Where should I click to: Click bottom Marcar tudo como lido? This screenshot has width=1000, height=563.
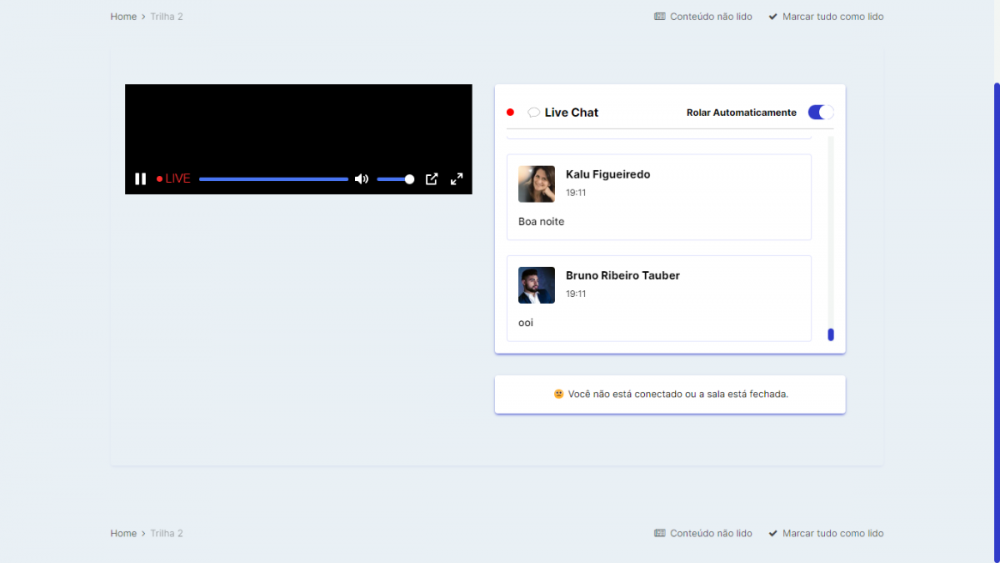[x=826, y=534]
